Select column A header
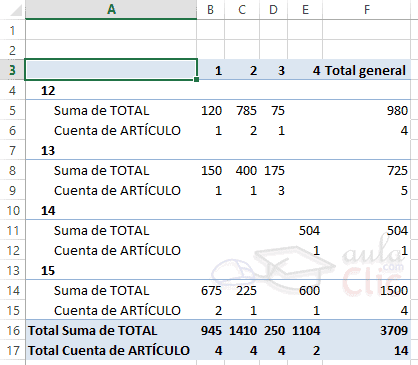The height and width of the screenshot is (365, 418). pos(111,9)
